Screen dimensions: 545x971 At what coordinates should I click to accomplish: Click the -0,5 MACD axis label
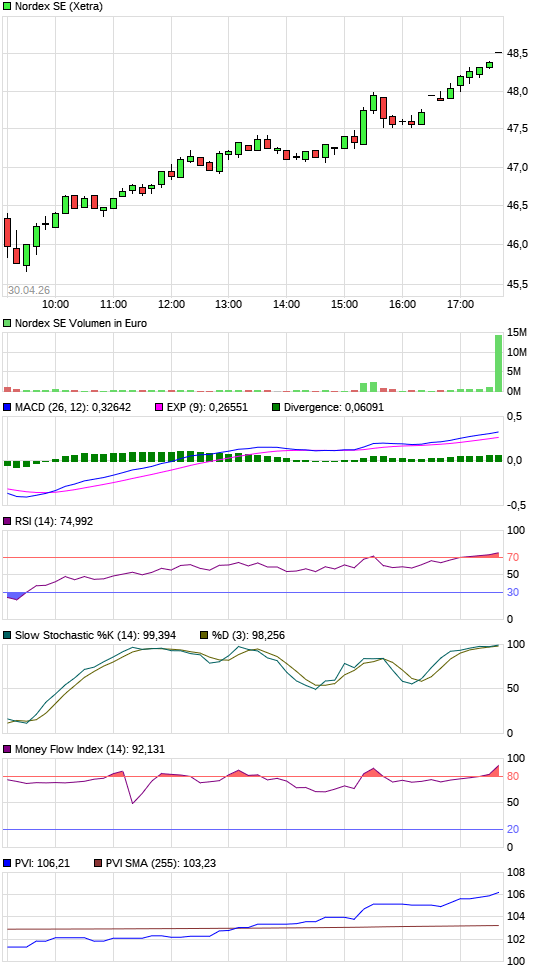pos(515,505)
